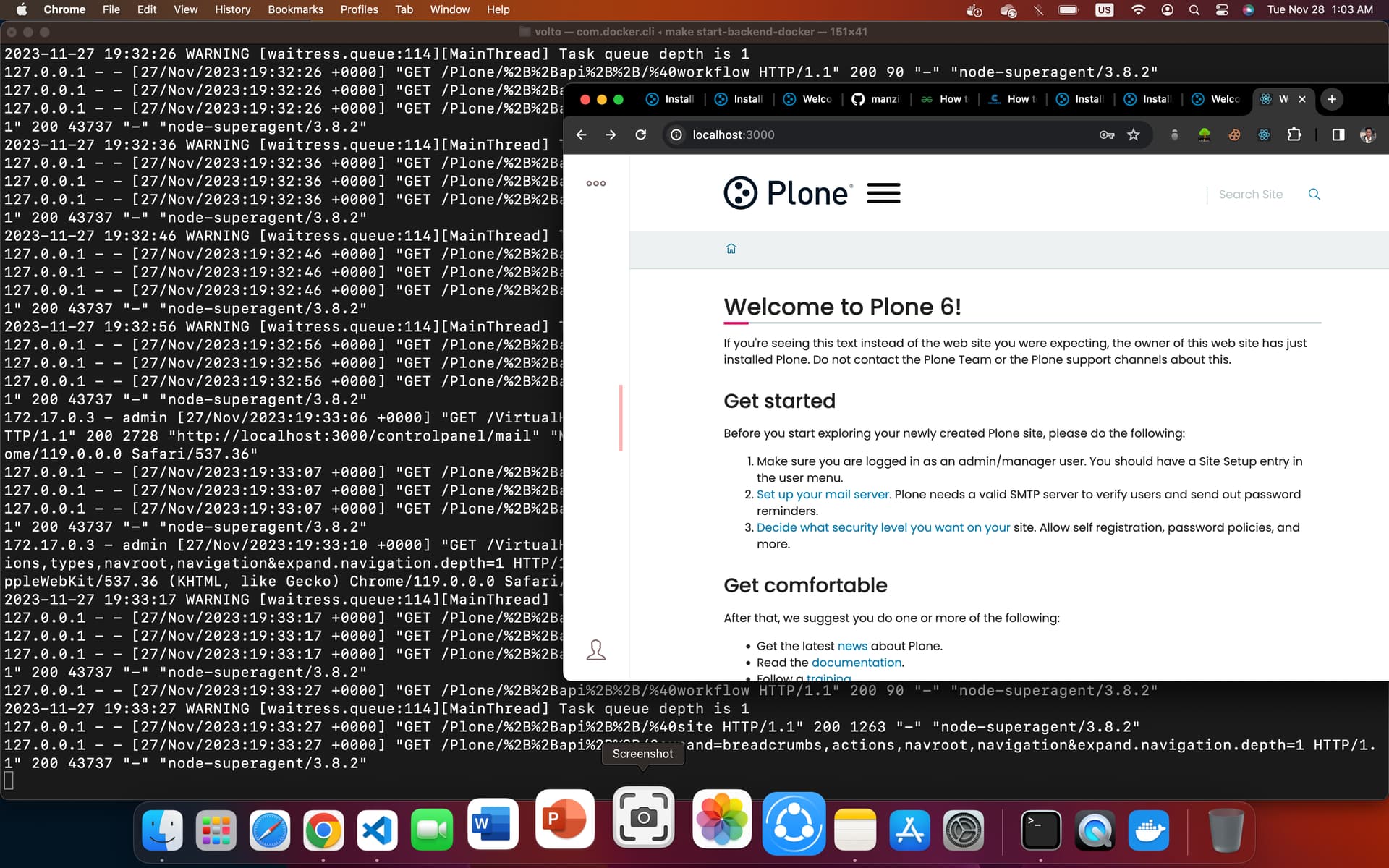Open Spotlight search in the menu bar

(x=1194, y=10)
